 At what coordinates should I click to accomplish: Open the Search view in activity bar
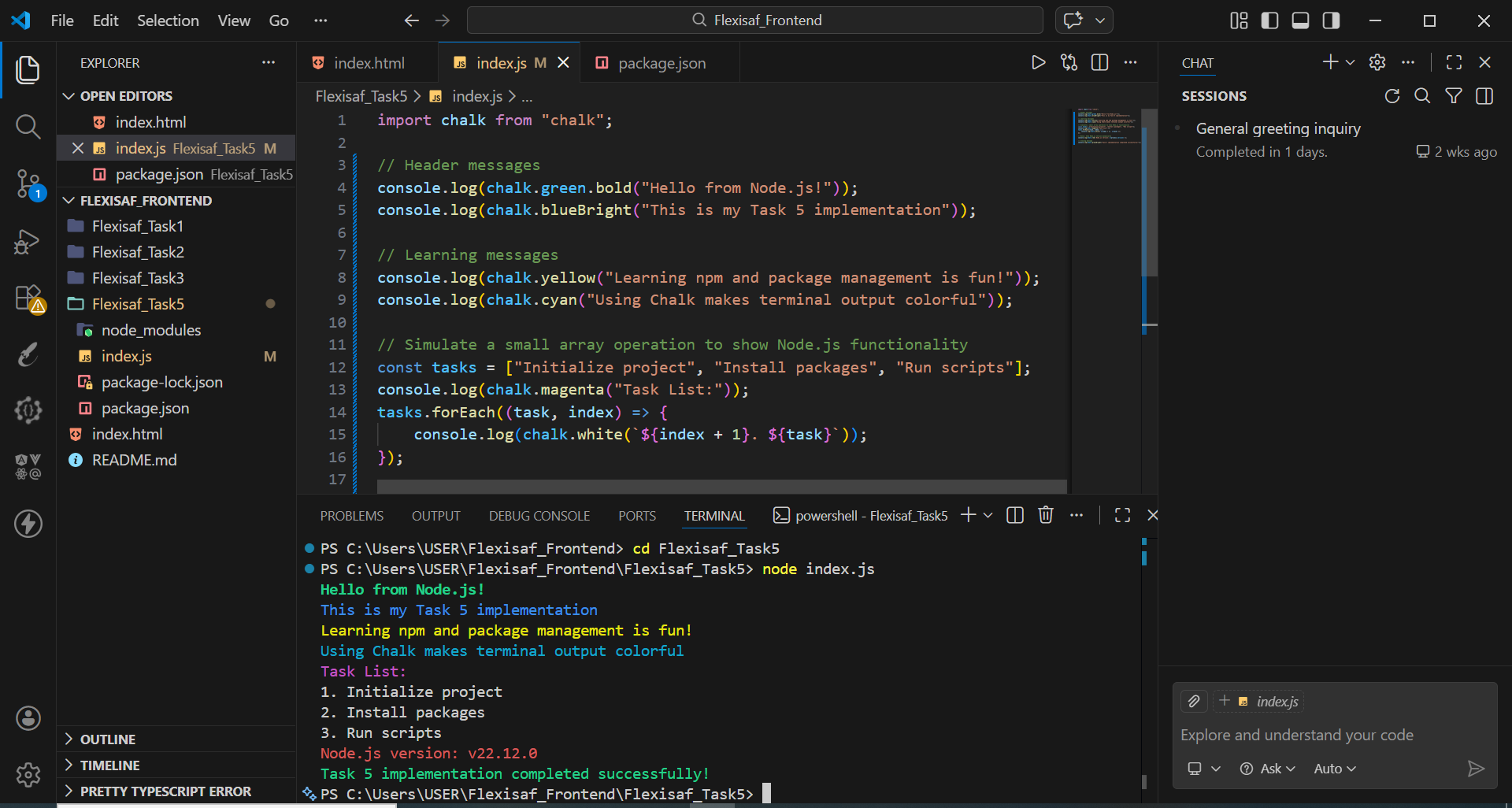[x=28, y=126]
